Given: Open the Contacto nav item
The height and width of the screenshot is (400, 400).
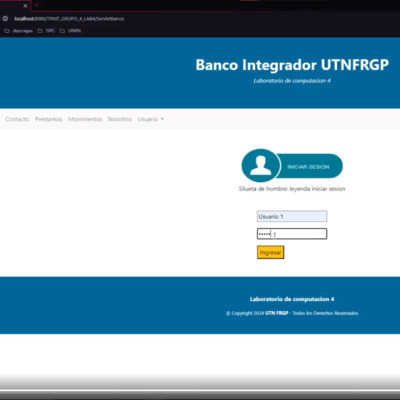Looking at the screenshot, I should [x=17, y=119].
